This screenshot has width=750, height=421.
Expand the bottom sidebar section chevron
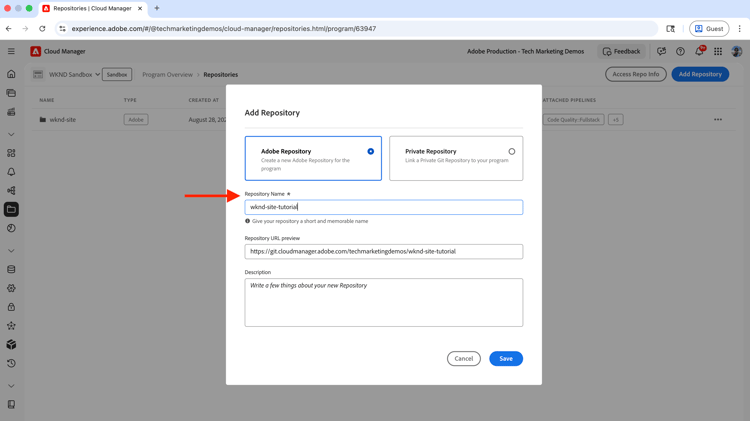click(11, 386)
